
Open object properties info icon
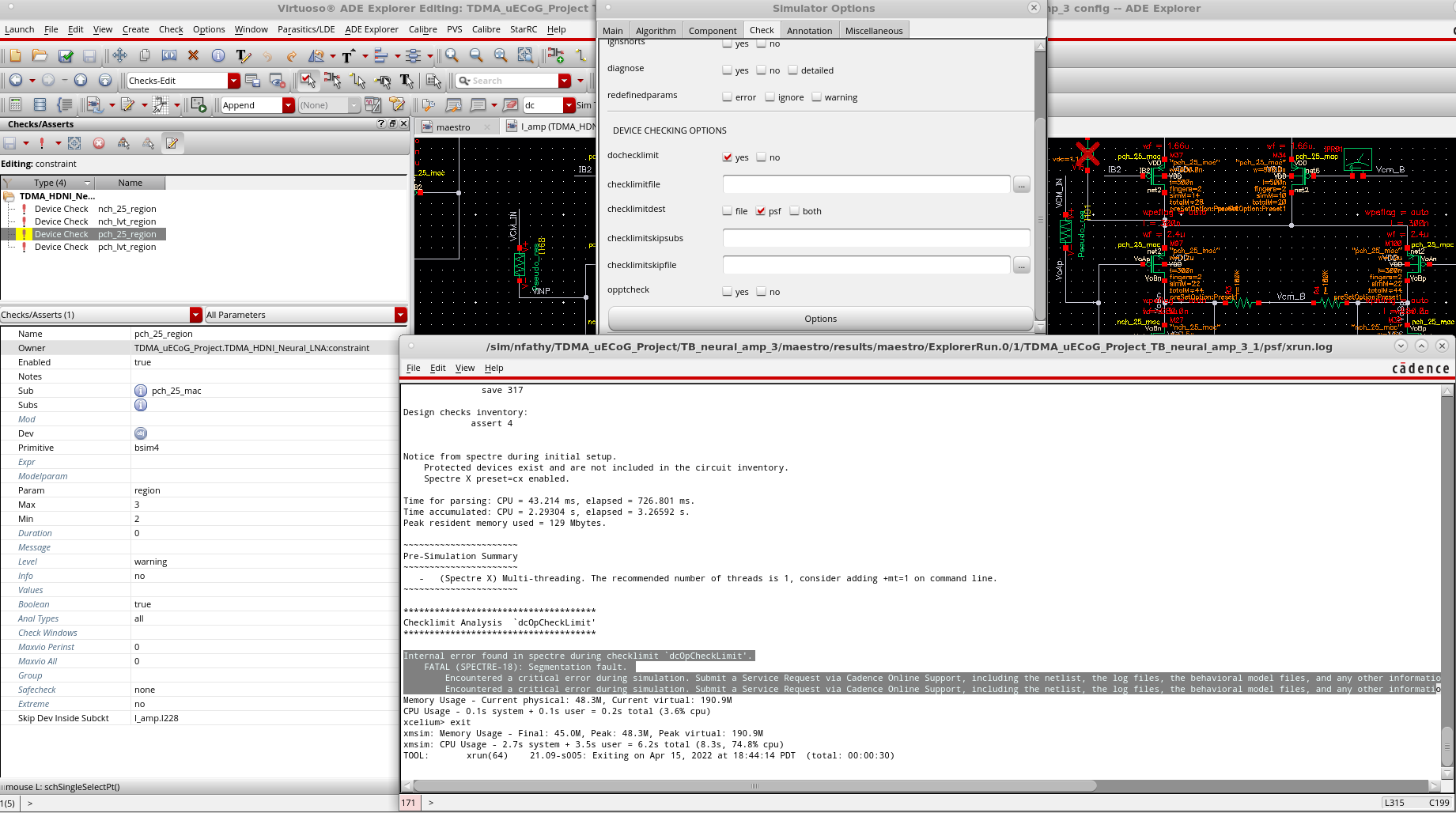pyautogui.click(x=218, y=55)
